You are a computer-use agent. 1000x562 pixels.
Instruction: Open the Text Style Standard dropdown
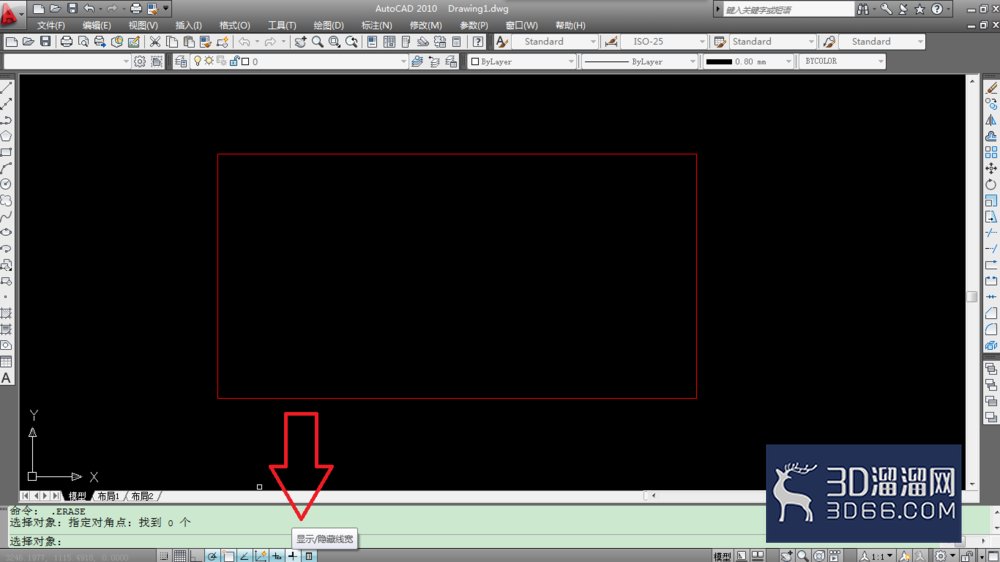555,41
